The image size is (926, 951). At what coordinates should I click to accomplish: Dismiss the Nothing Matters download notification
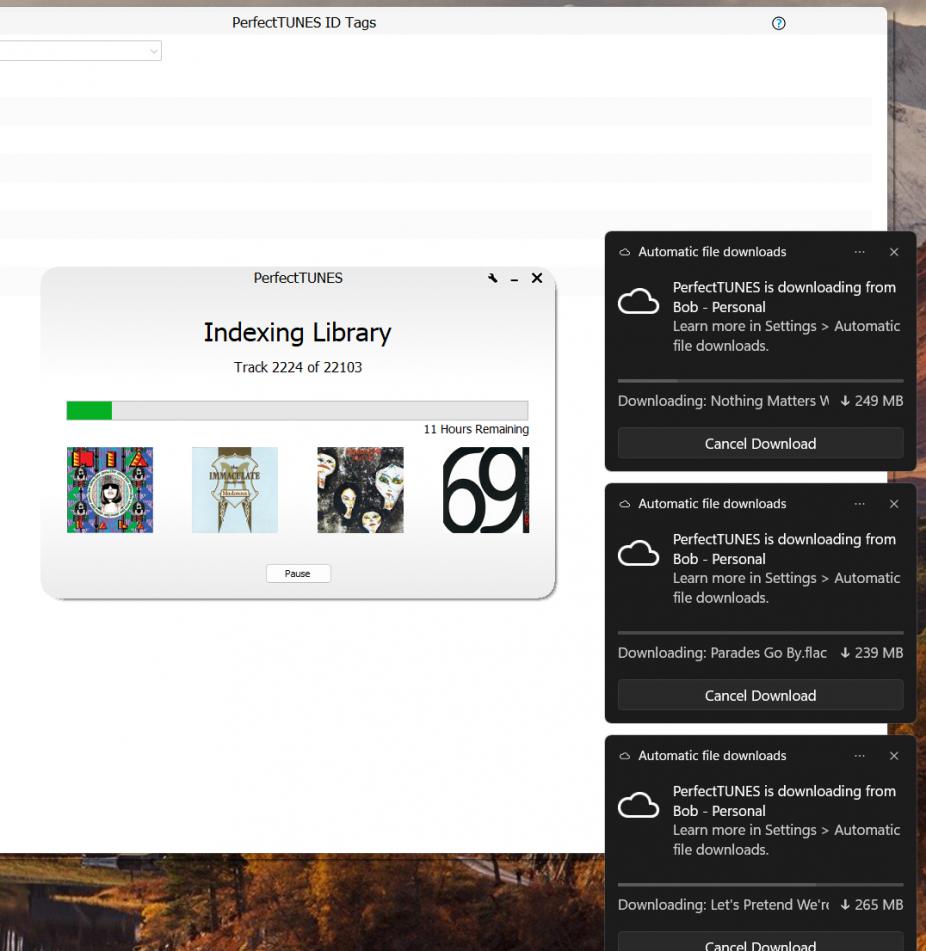(x=894, y=252)
